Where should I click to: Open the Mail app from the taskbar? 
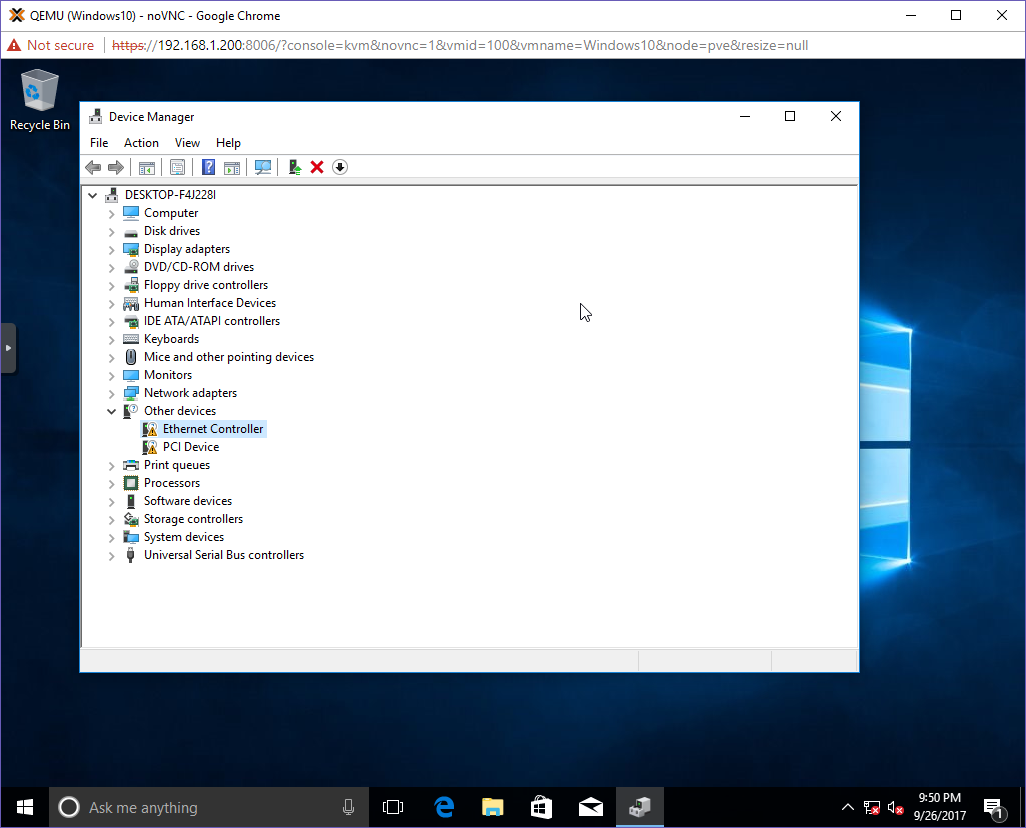pos(590,806)
